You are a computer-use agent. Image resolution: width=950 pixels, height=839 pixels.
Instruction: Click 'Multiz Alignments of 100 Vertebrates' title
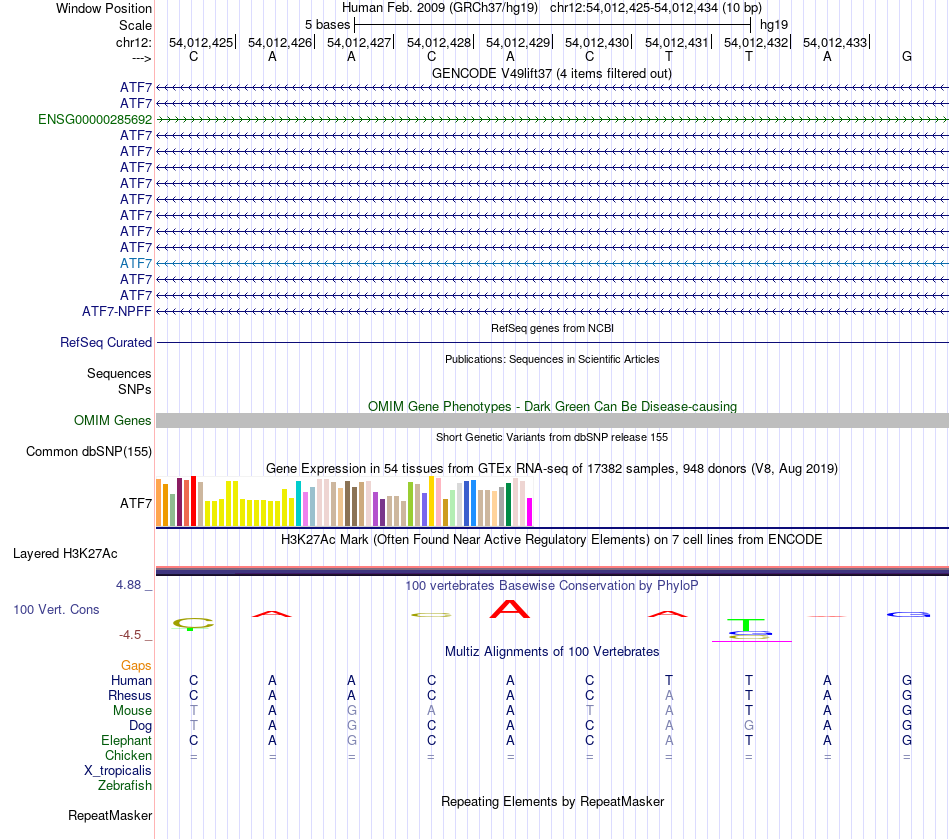pyautogui.click(x=552, y=652)
